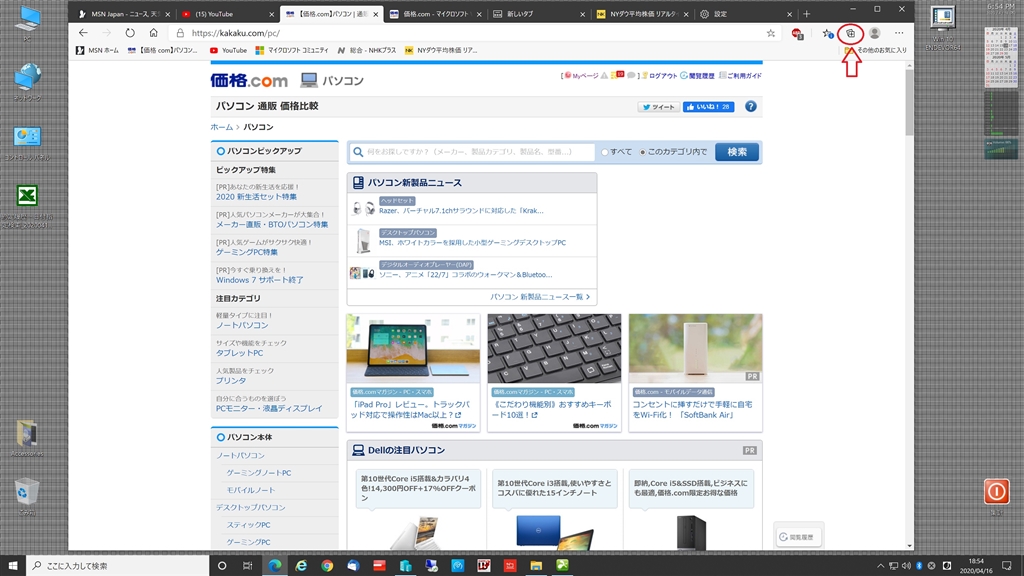This screenshot has height=576, width=1024.
Task: Open the volume icon in system tray
Action: (x=906, y=566)
